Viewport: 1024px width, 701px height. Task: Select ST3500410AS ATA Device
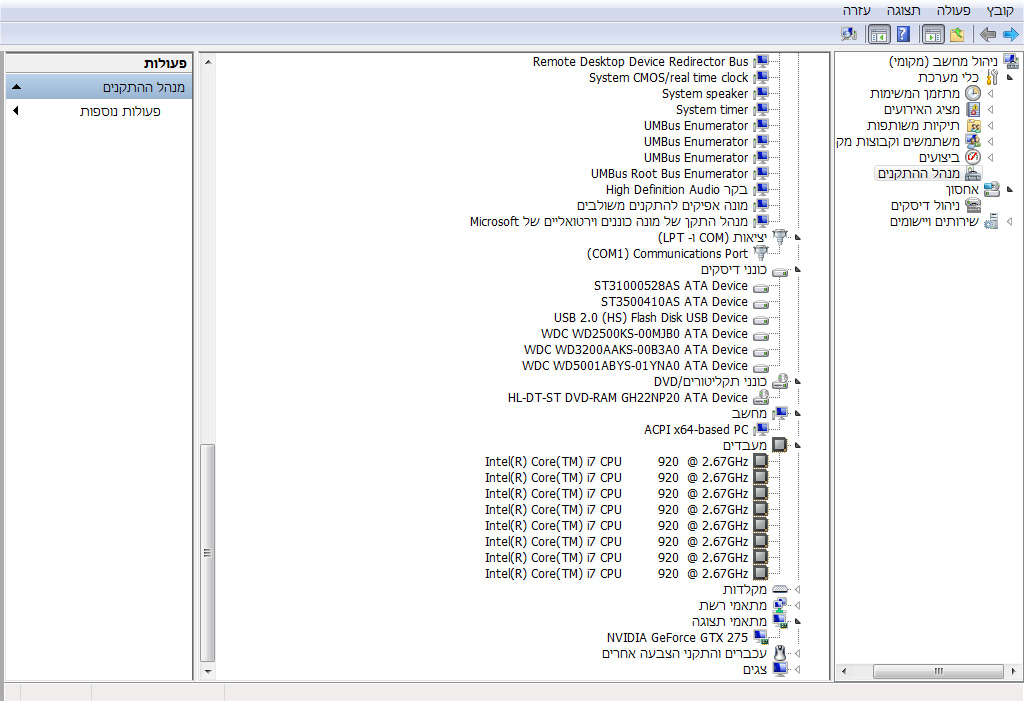pos(674,302)
